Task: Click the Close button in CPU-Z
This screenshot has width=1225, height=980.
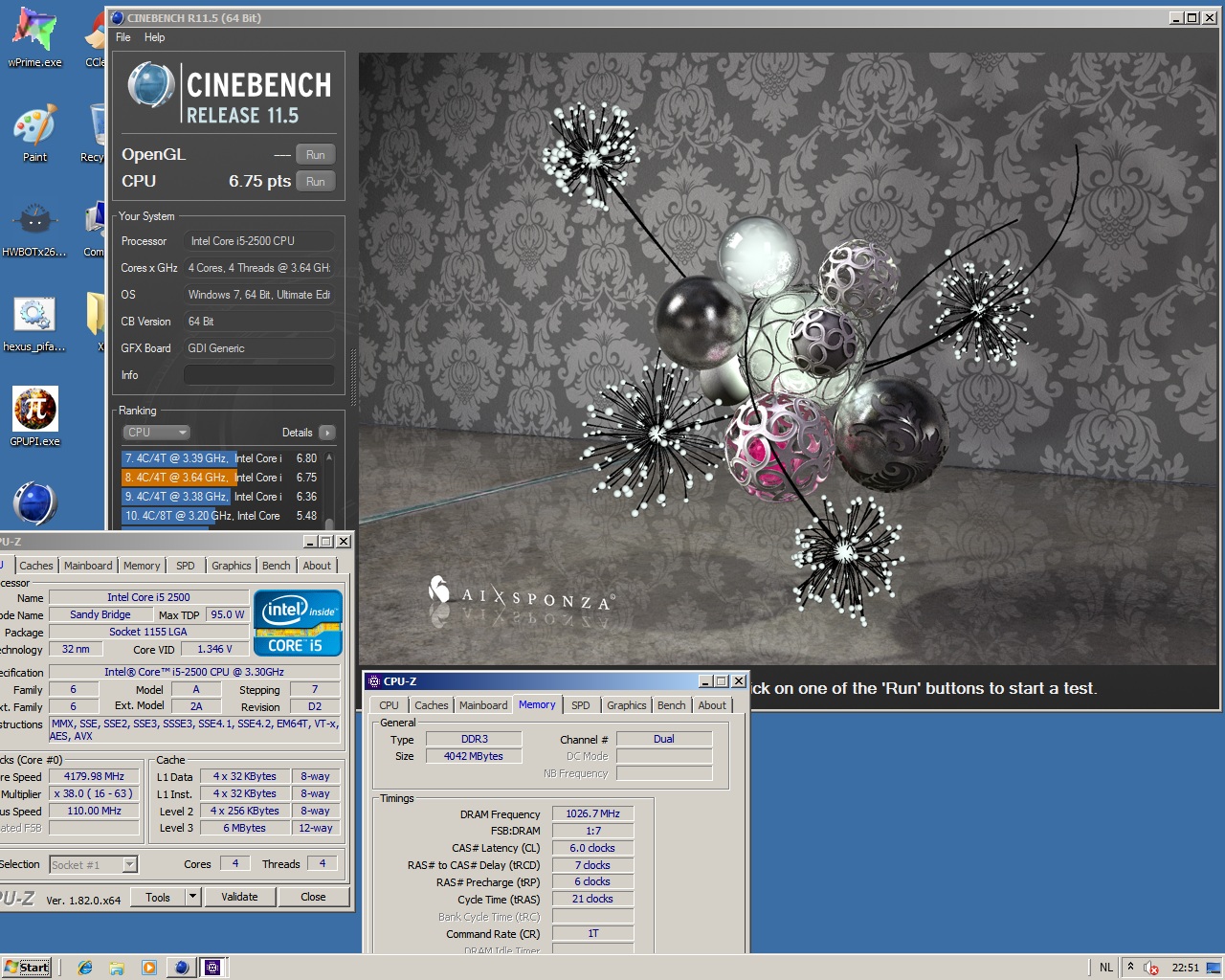Action: 313,897
